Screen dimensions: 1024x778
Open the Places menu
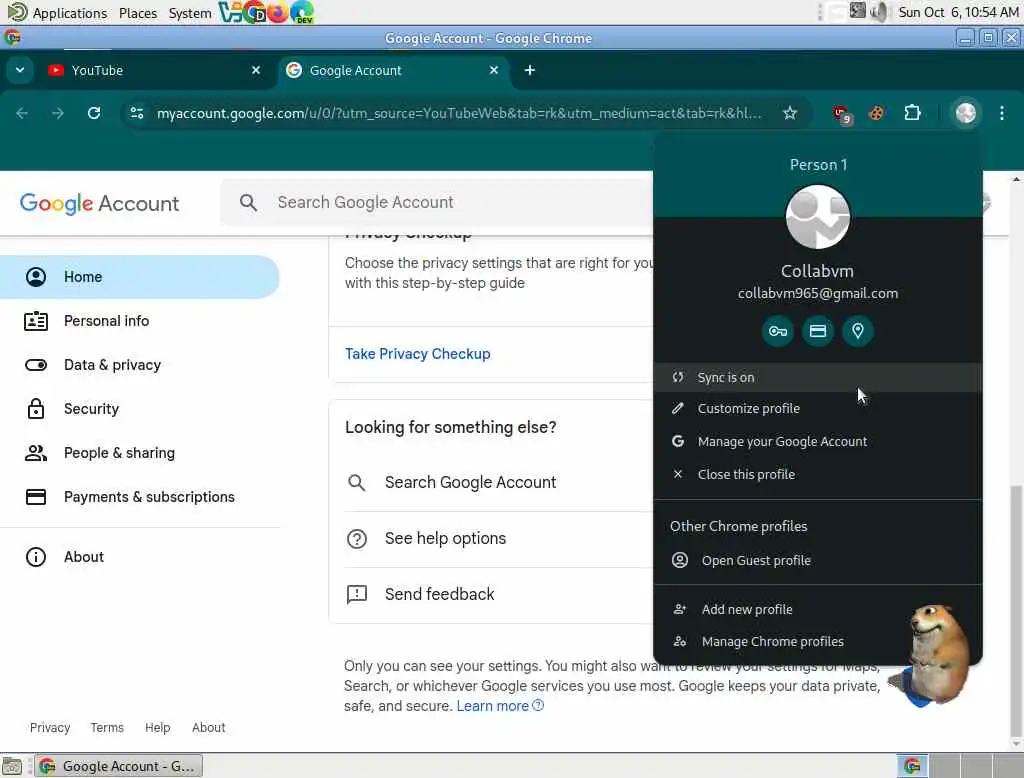click(x=138, y=12)
